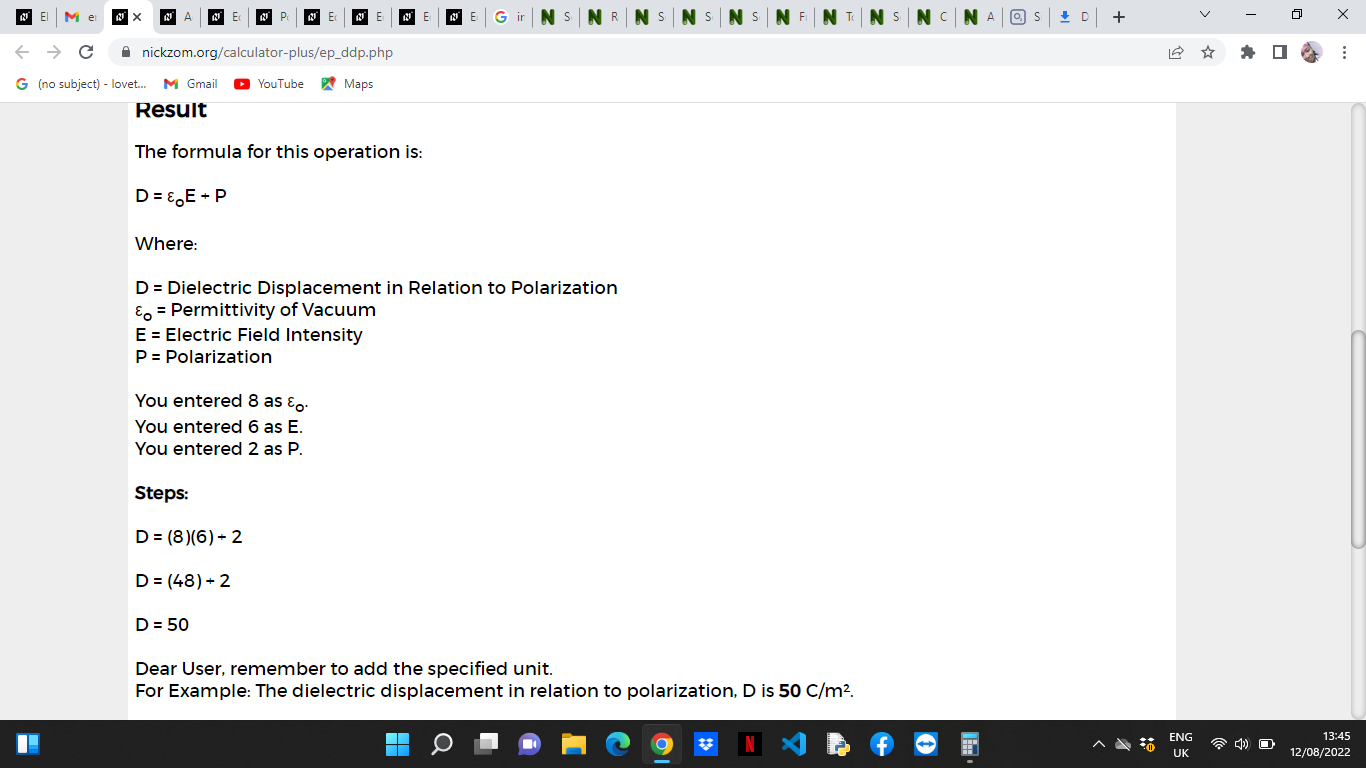Image resolution: width=1366 pixels, height=768 pixels.
Task: Open the Python file taskbar icon
Action: (x=837, y=744)
